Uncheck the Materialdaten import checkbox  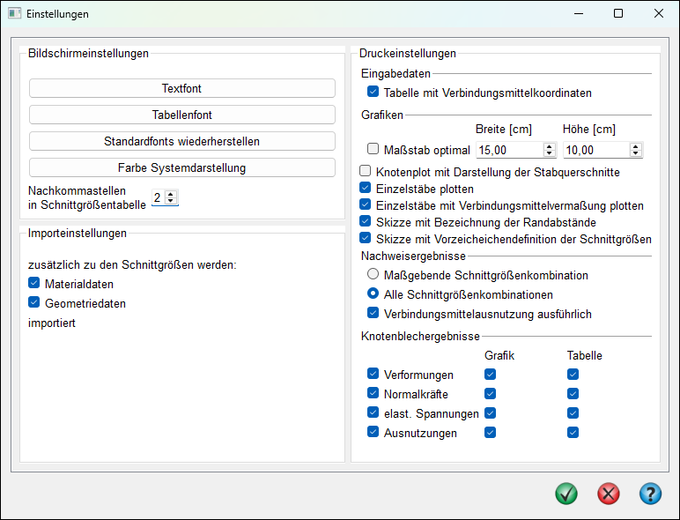click(36, 284)
